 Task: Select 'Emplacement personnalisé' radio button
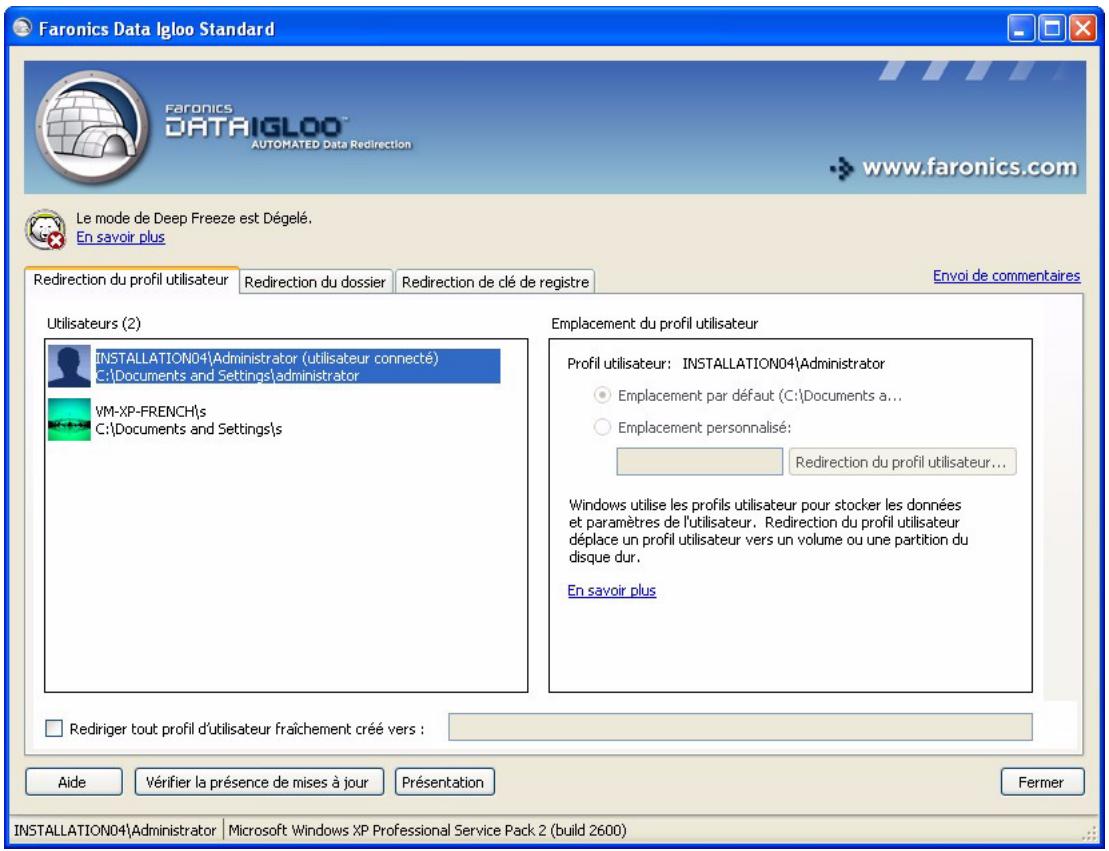click(x=602, y=427)
